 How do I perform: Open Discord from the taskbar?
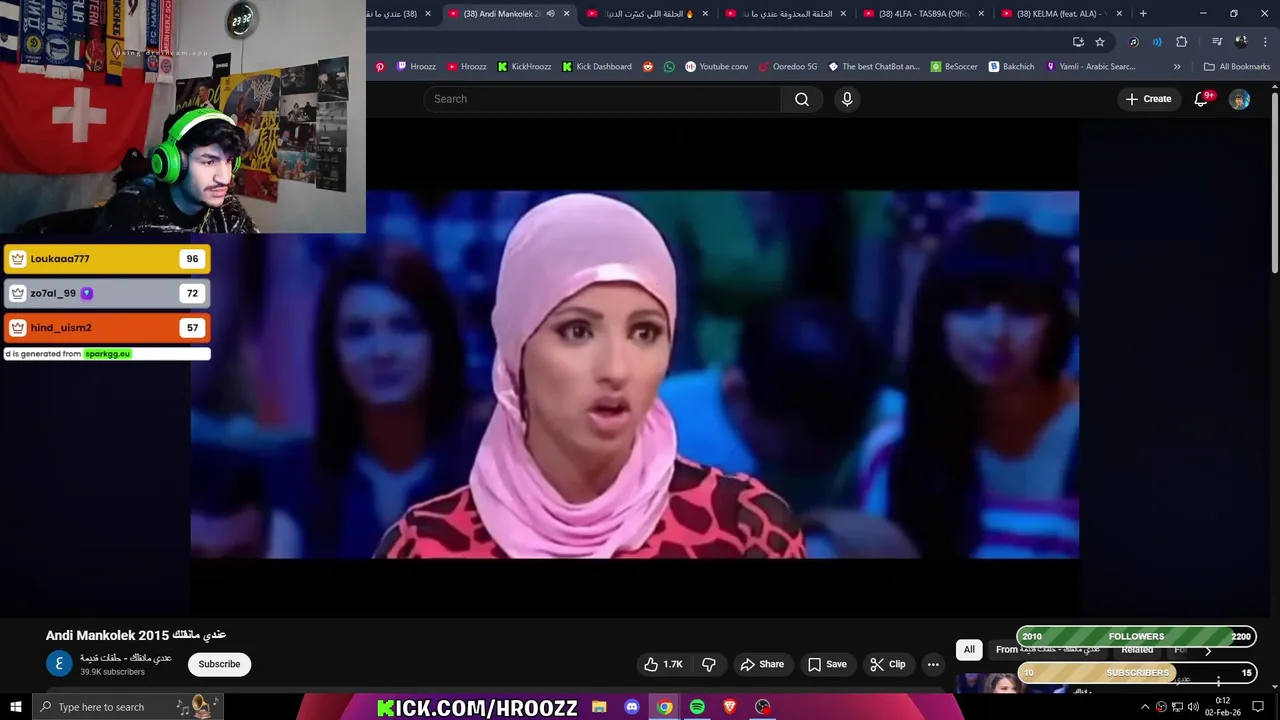click(x=632, y=707)
